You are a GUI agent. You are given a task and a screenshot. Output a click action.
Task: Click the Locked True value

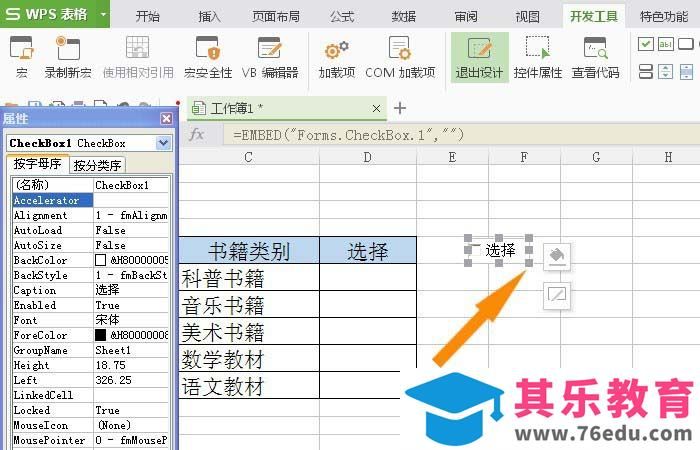coord(131,410)
